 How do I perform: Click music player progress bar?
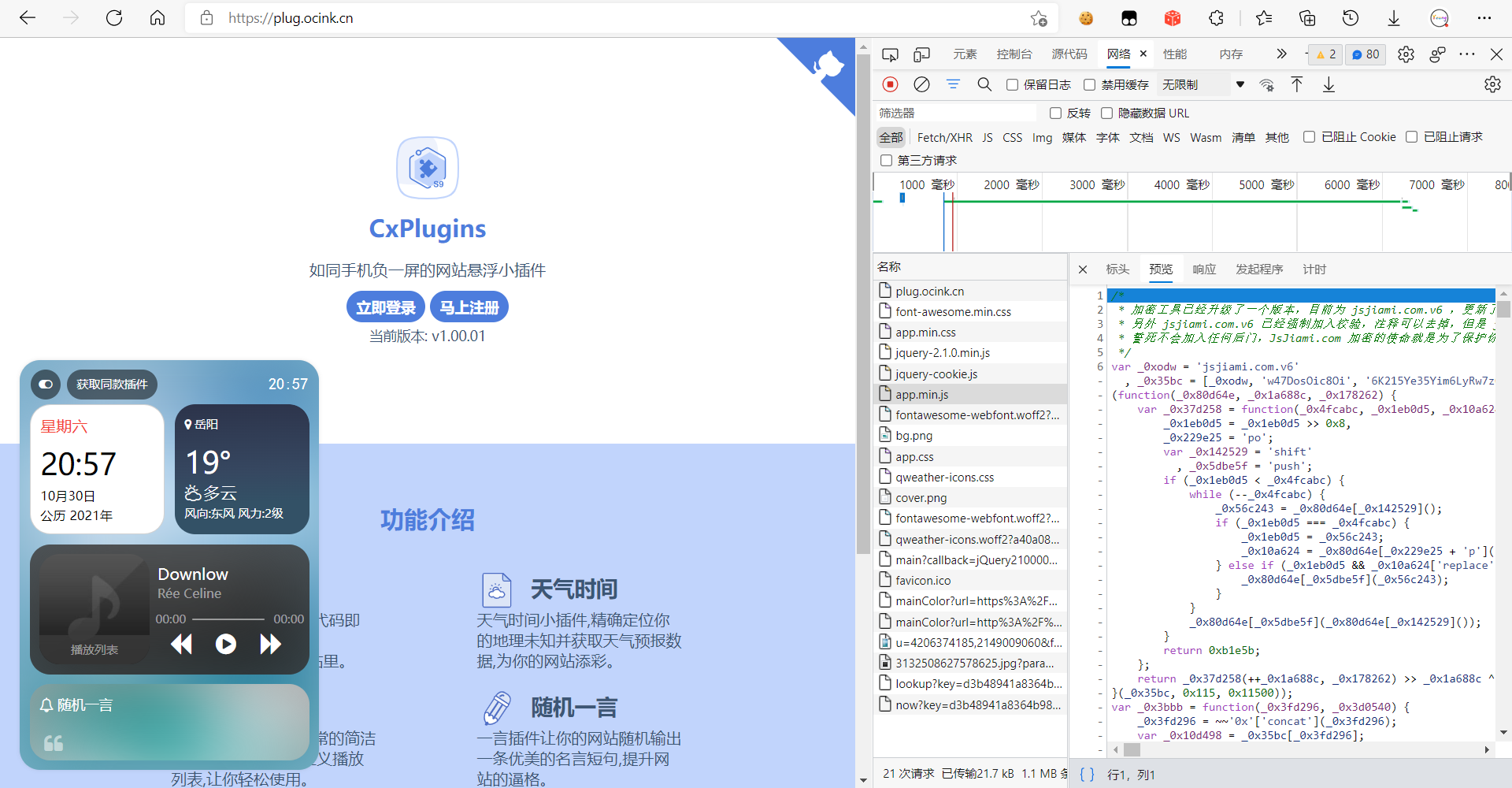228,619
